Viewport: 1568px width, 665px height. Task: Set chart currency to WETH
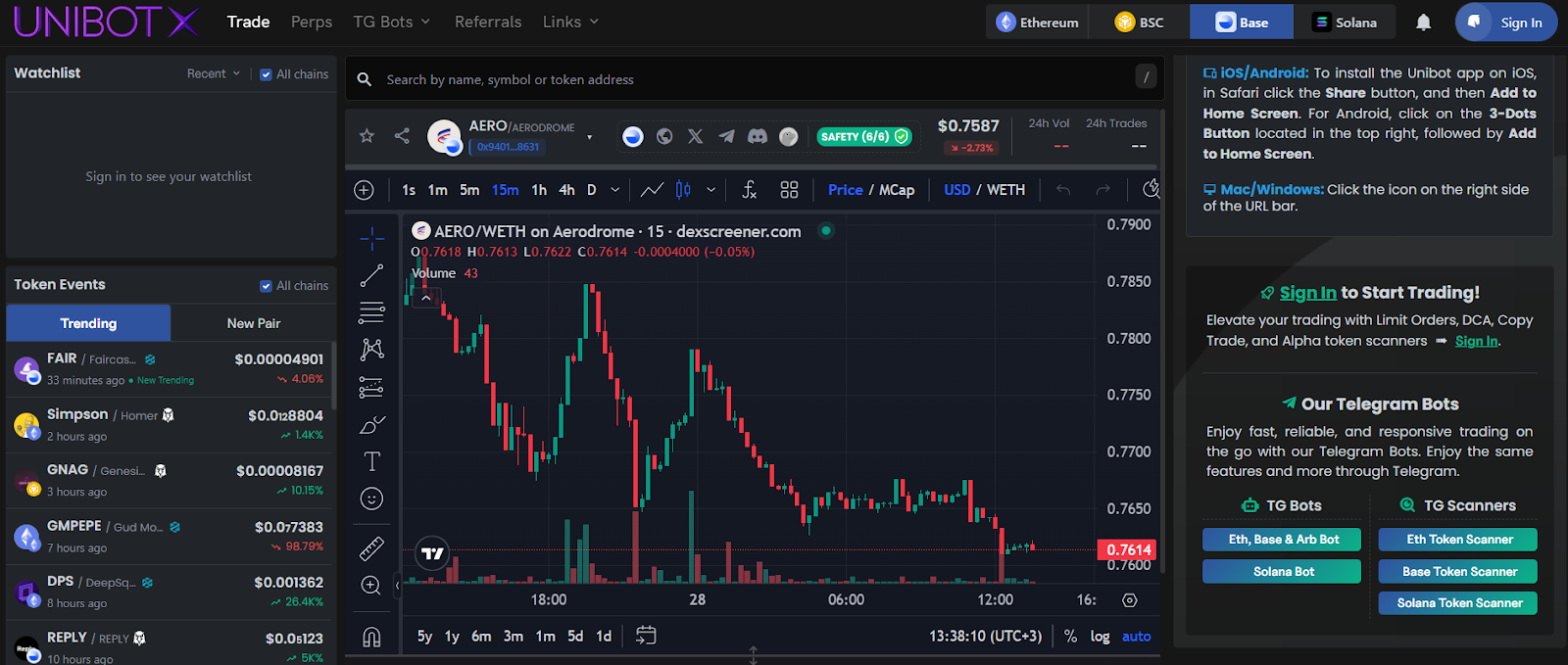coord(1006,190)
